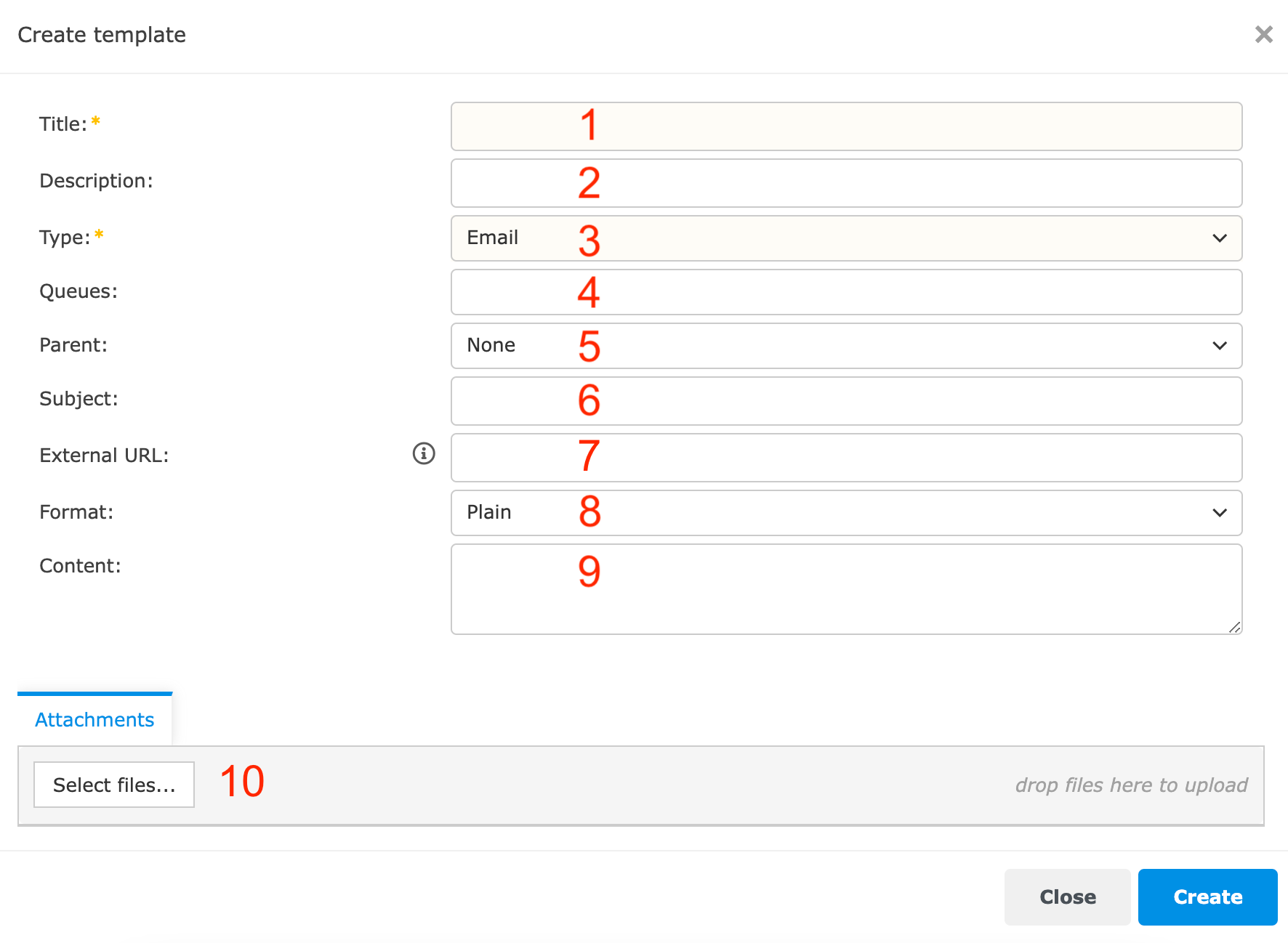Click the External URL text box
1288x943 pixels.
tap(846, 458)
